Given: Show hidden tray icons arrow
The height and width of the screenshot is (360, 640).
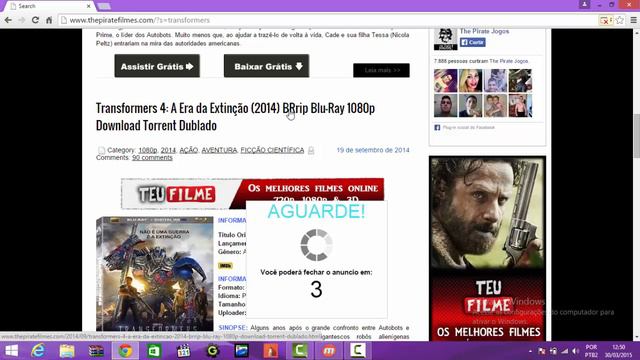Looking at the screenshot, I should (x=530, y=351).
